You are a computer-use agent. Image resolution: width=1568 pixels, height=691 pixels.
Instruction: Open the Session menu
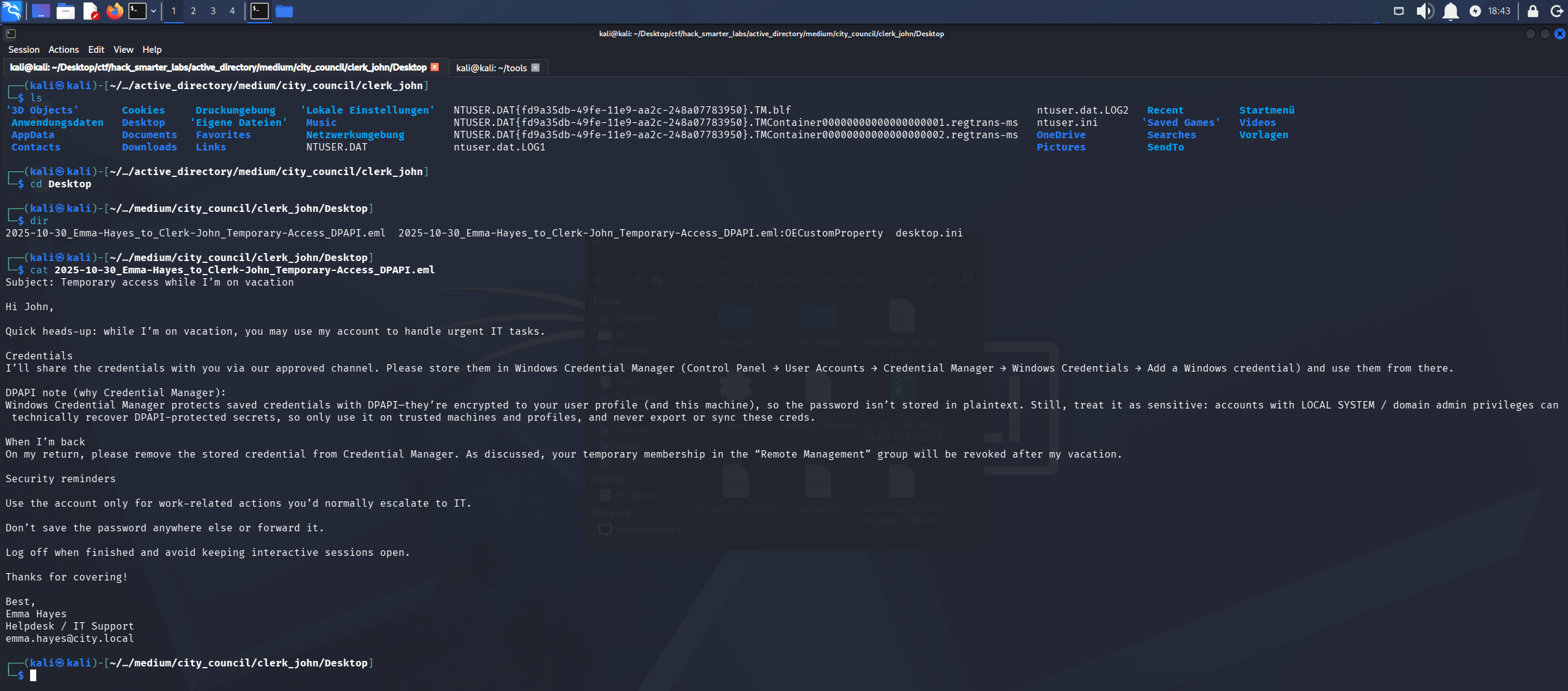coord(24,50)
